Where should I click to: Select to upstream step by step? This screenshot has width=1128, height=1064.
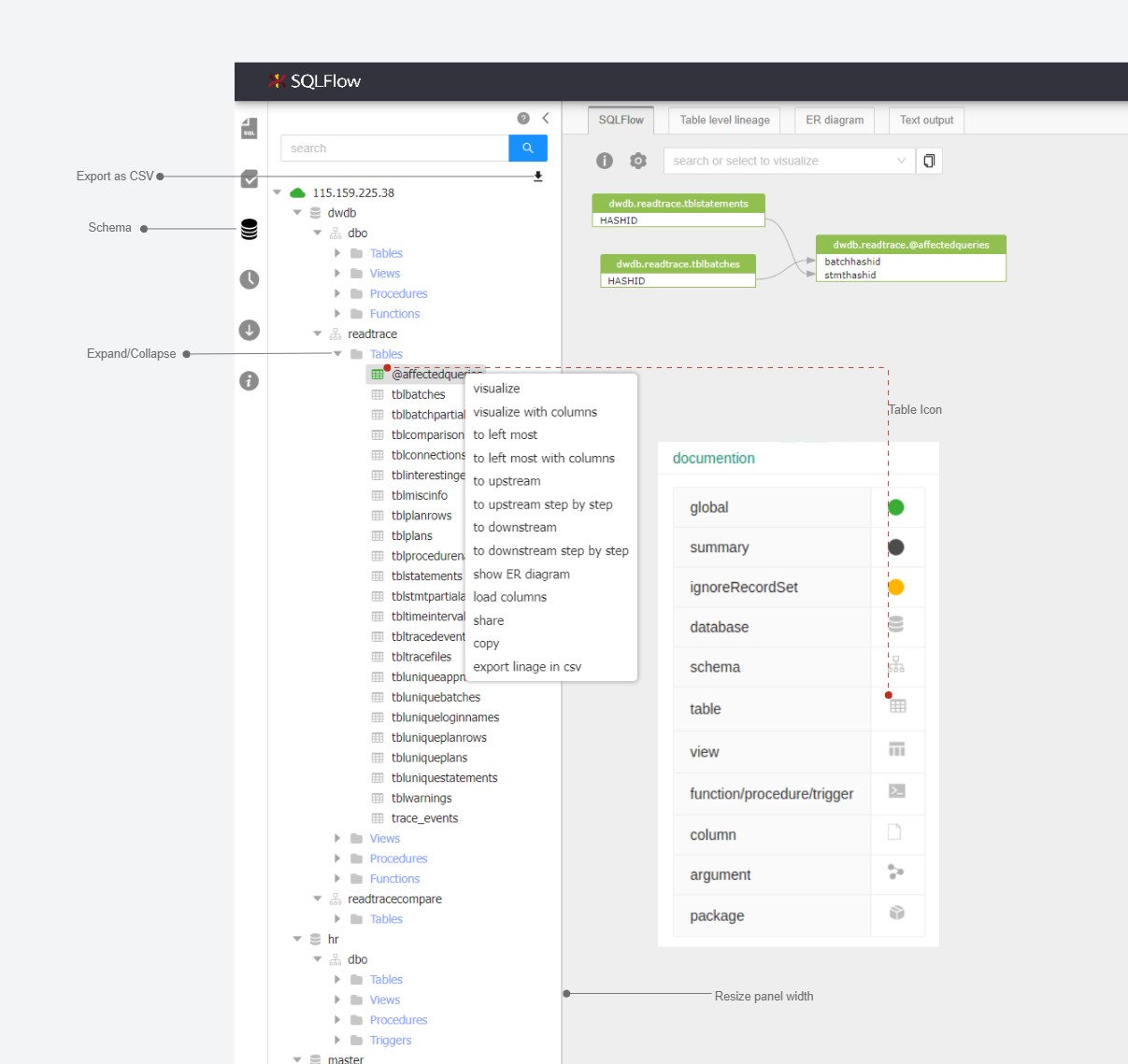coord(551,504)
